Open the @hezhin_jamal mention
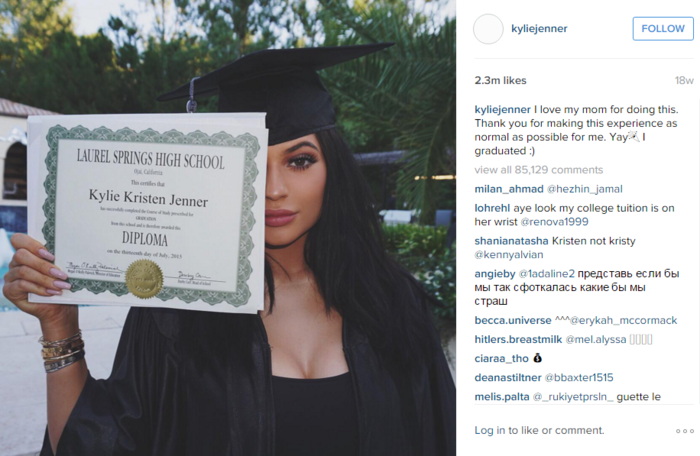Screen dimensions: 700x456 pos(584,189)
